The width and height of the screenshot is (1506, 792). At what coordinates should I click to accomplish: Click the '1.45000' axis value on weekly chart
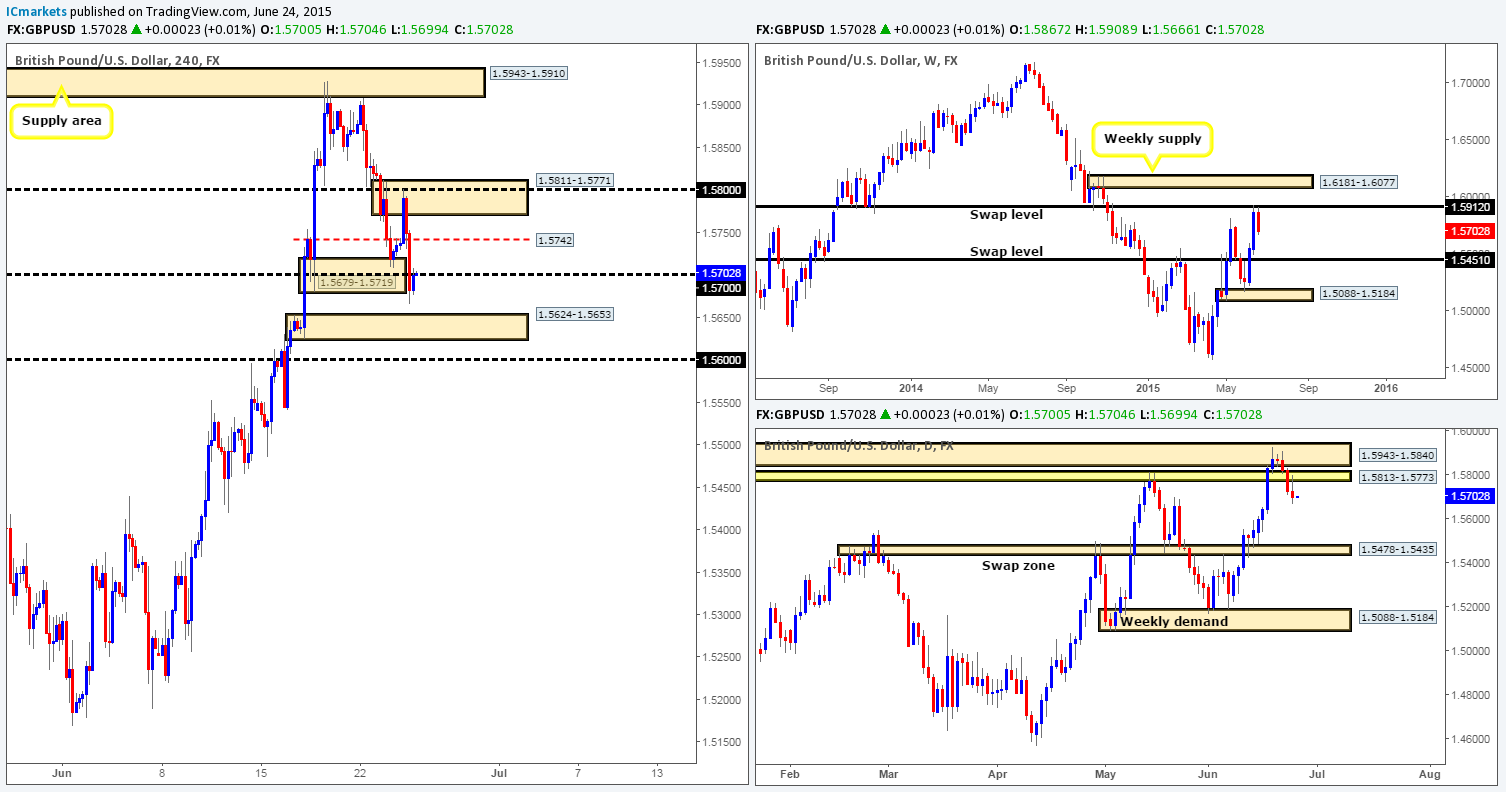(1469, 369)
